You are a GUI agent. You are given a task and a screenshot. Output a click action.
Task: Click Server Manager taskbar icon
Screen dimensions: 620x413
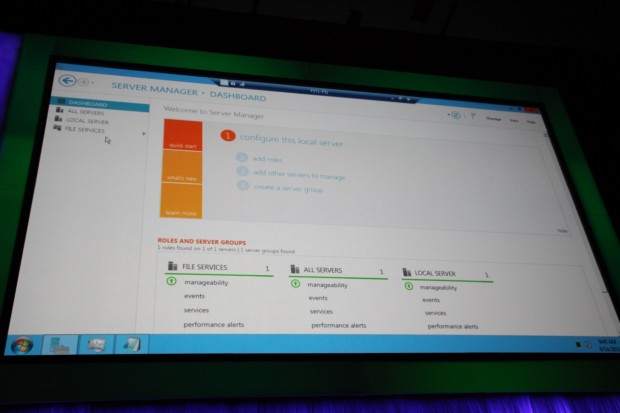(59, 345)
